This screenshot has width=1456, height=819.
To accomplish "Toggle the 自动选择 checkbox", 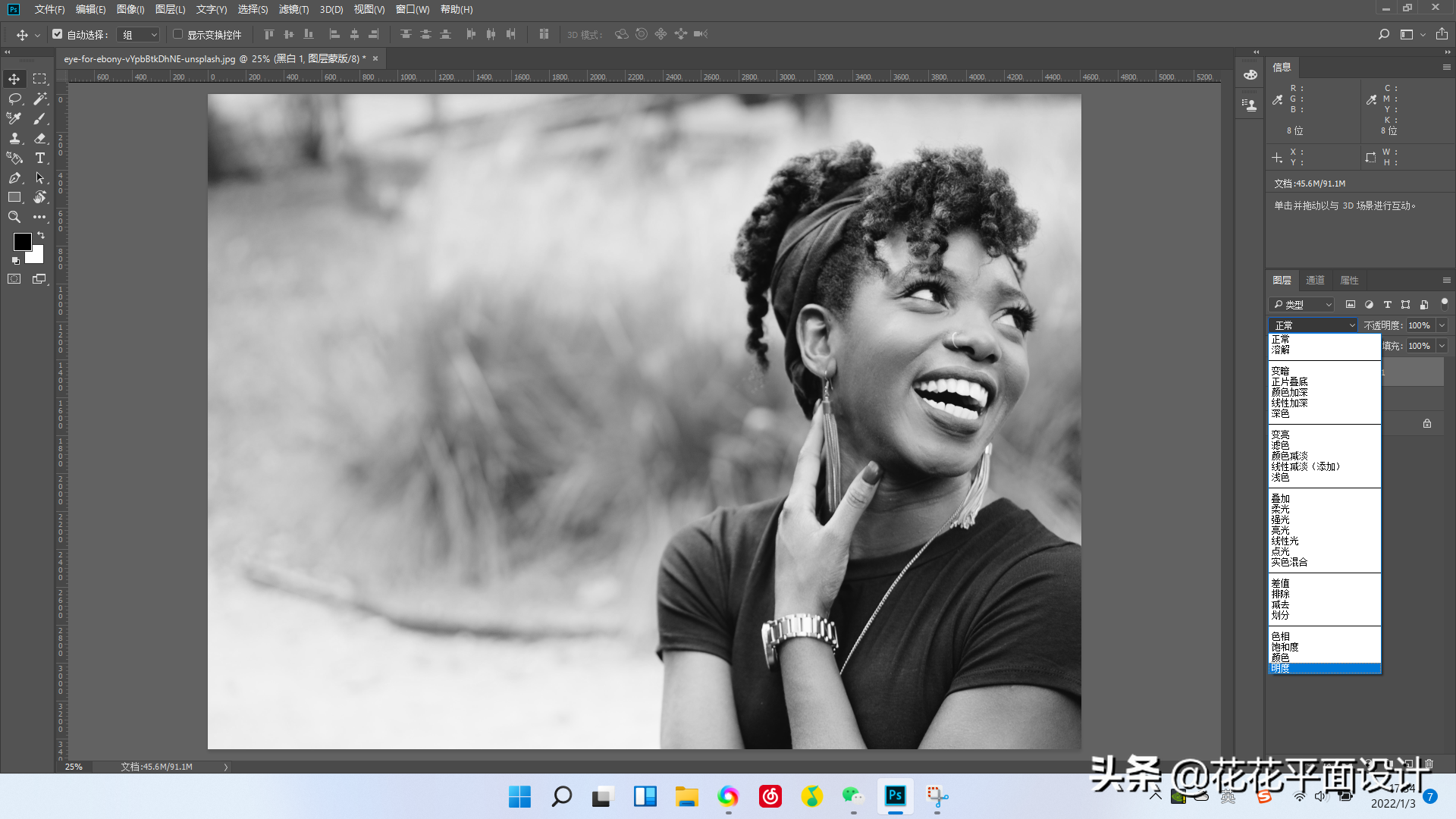I will [58, 34].
